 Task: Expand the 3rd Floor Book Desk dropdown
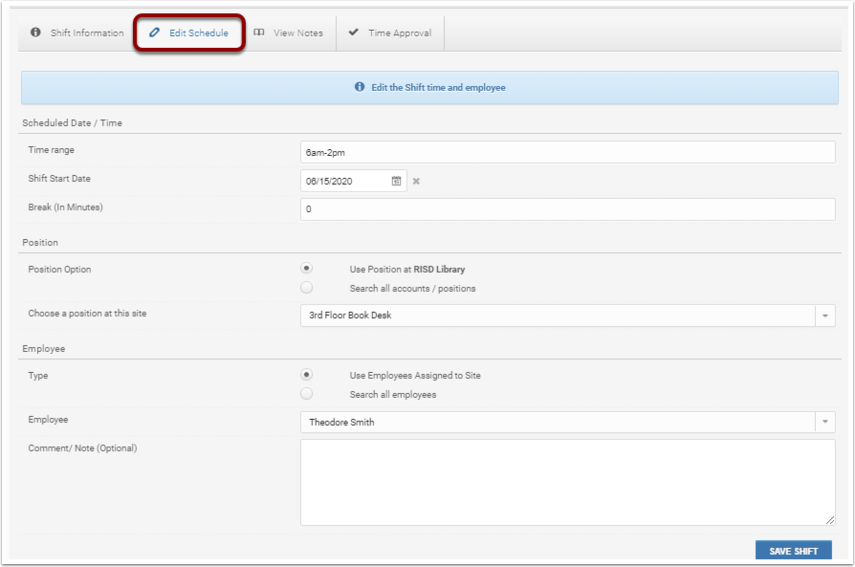click(825, 316)
